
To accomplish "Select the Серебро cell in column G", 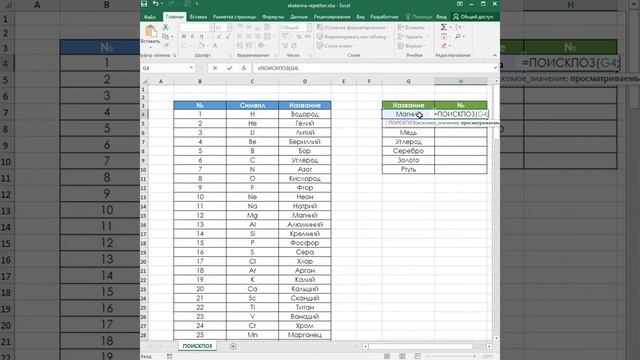I will point(408,151).
